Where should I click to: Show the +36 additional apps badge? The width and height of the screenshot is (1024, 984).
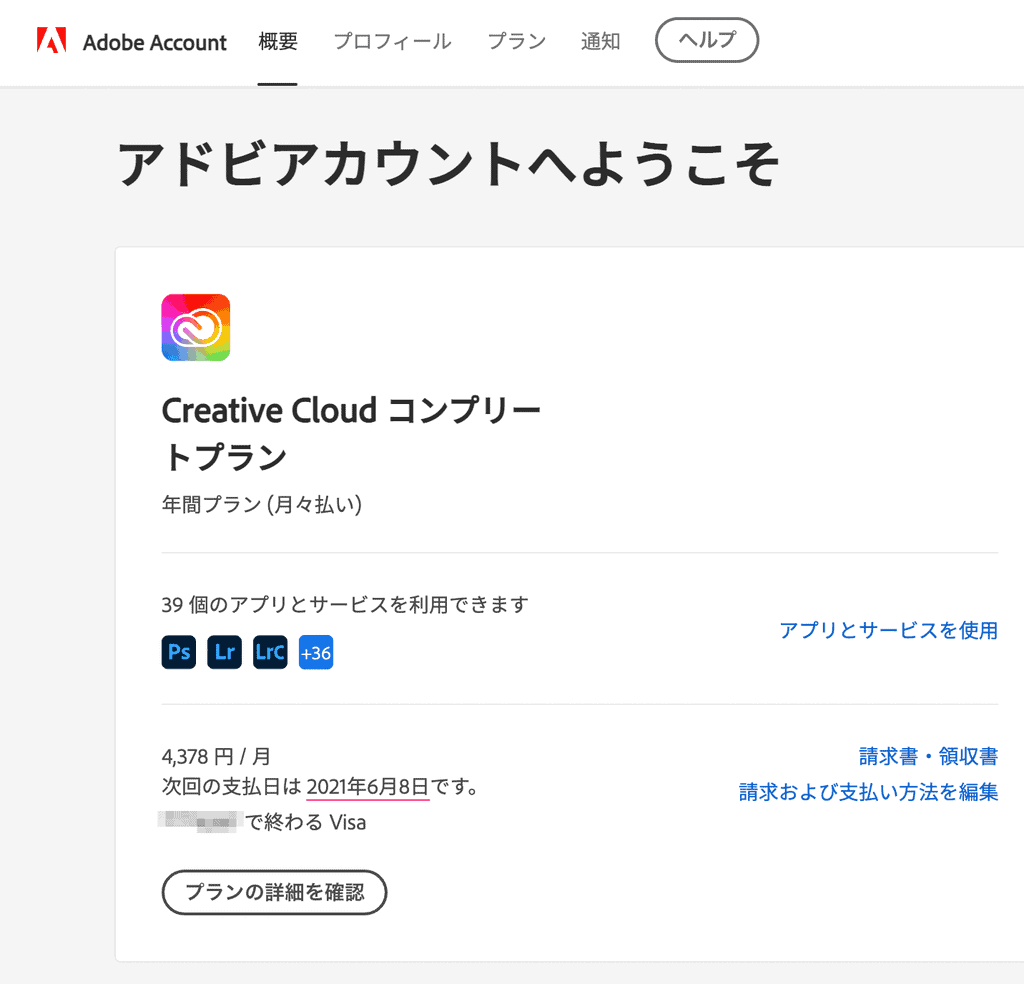(316, 653)
